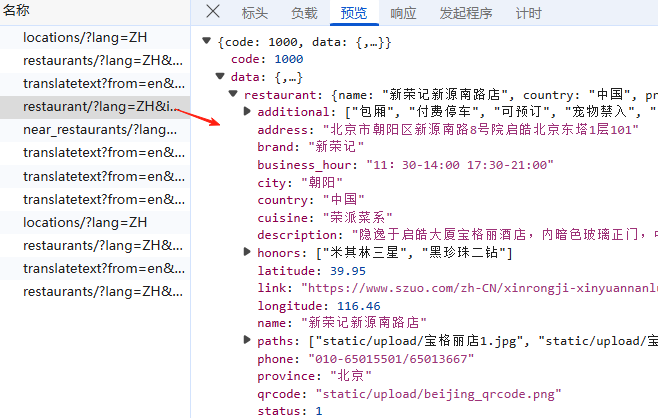The width and height of the screenshot is (658, 418).
Task: Expand the additional array
Action: (247, 111)
